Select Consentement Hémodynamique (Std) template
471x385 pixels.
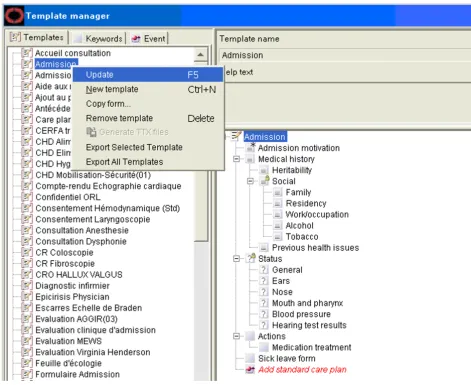coord(108,208)
